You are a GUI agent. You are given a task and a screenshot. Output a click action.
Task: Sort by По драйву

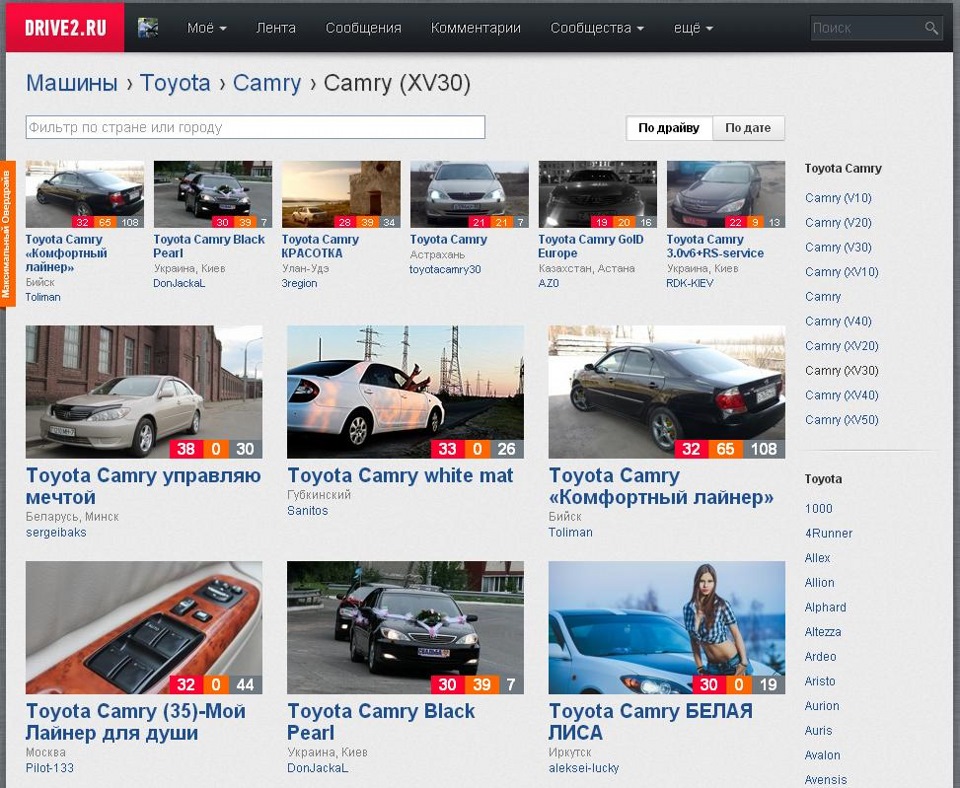[x=669, y=128]
